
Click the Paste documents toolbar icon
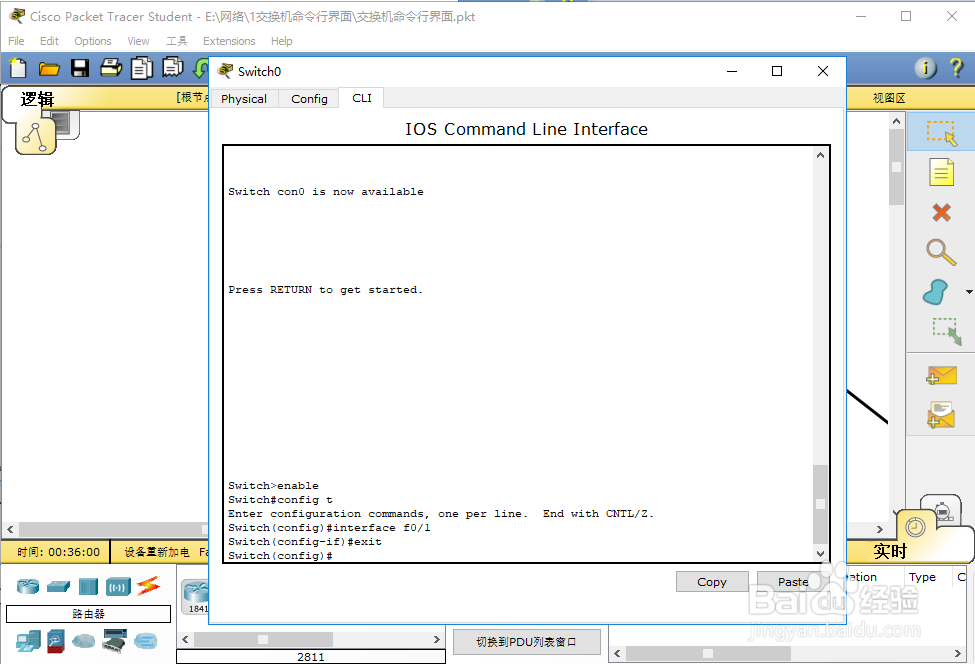click(172, 67)
